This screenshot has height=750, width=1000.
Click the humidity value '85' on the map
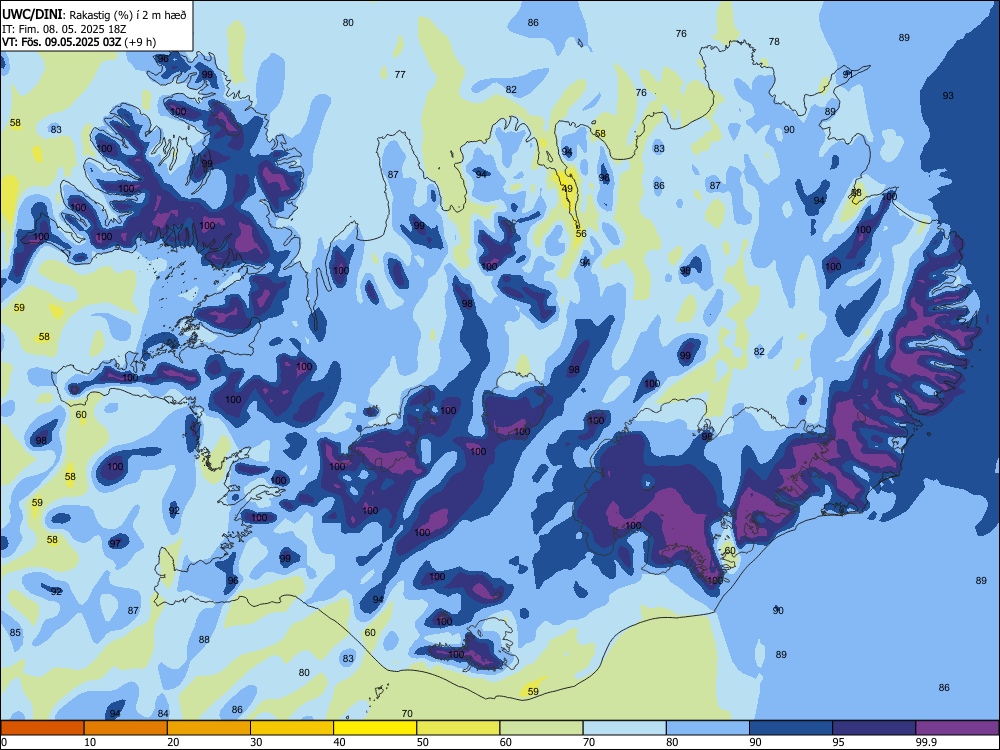tap(15, 633)
